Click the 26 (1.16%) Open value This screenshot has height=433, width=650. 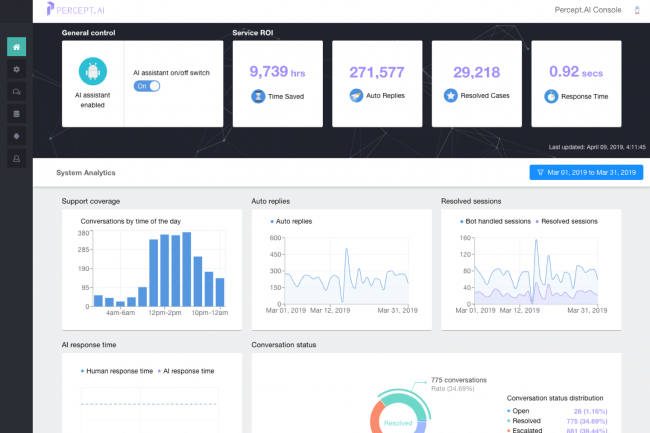tap(590, 411)
